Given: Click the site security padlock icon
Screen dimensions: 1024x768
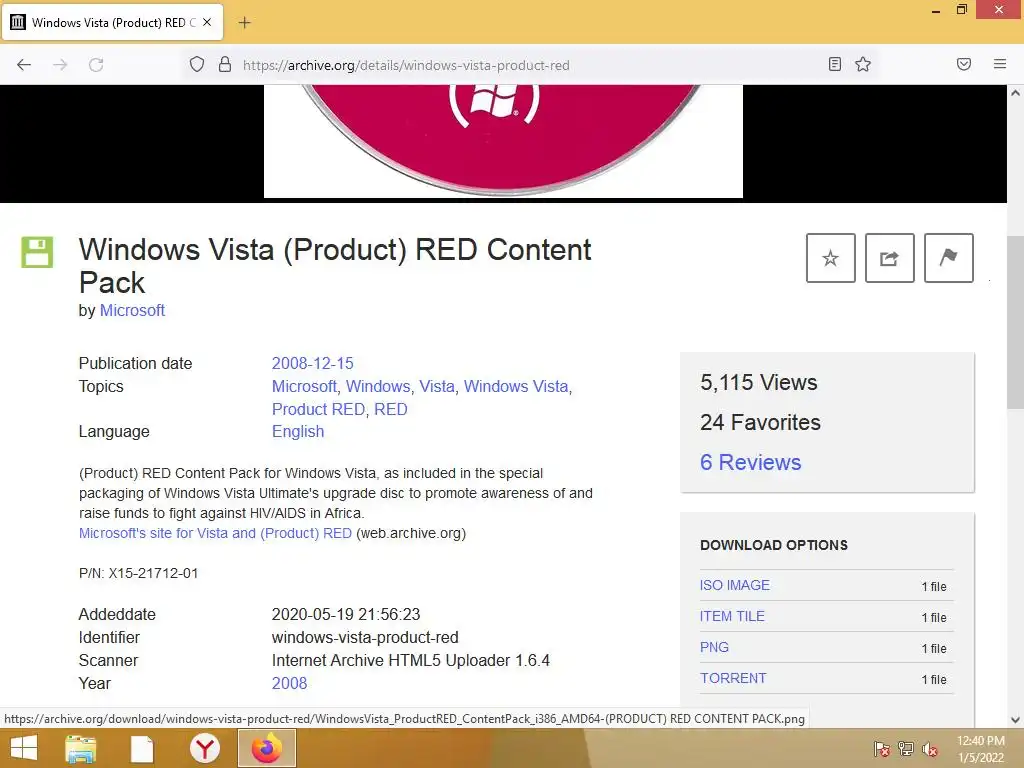Looking at the screenshot, I should click(225, 65).
